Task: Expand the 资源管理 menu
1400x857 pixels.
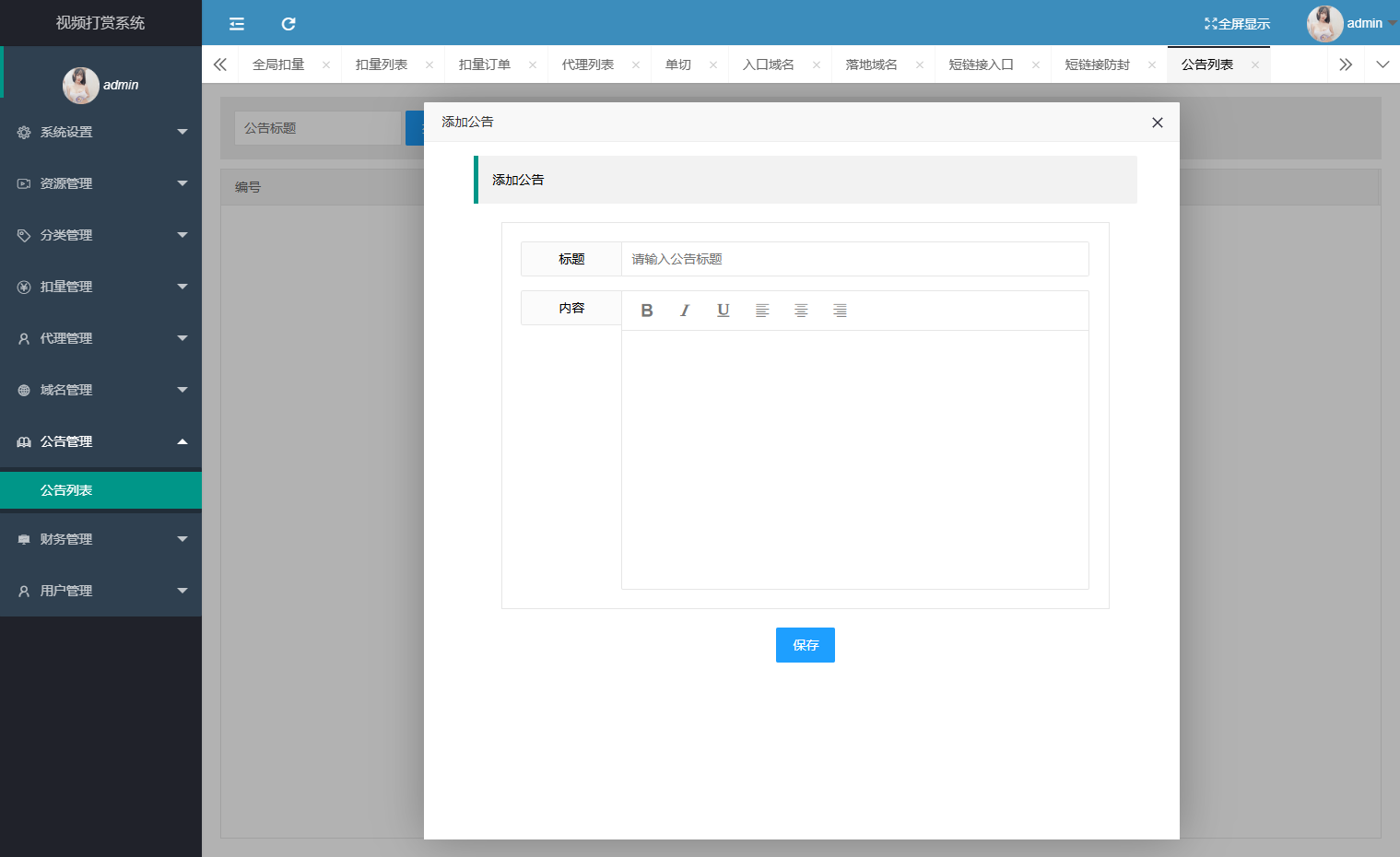Action: click(x=100, y=183)
